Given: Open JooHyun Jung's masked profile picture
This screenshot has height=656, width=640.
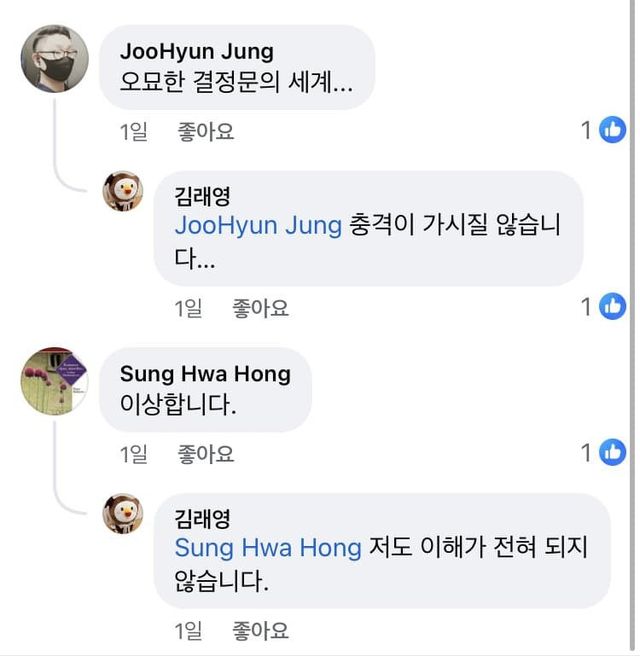Looking at the screenshot, I should point(54,58).
